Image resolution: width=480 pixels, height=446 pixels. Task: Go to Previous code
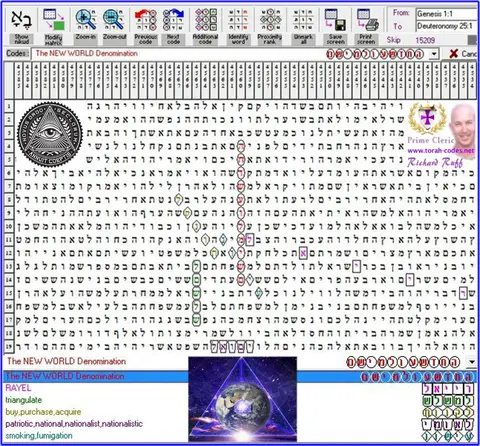tap(146, 19)
